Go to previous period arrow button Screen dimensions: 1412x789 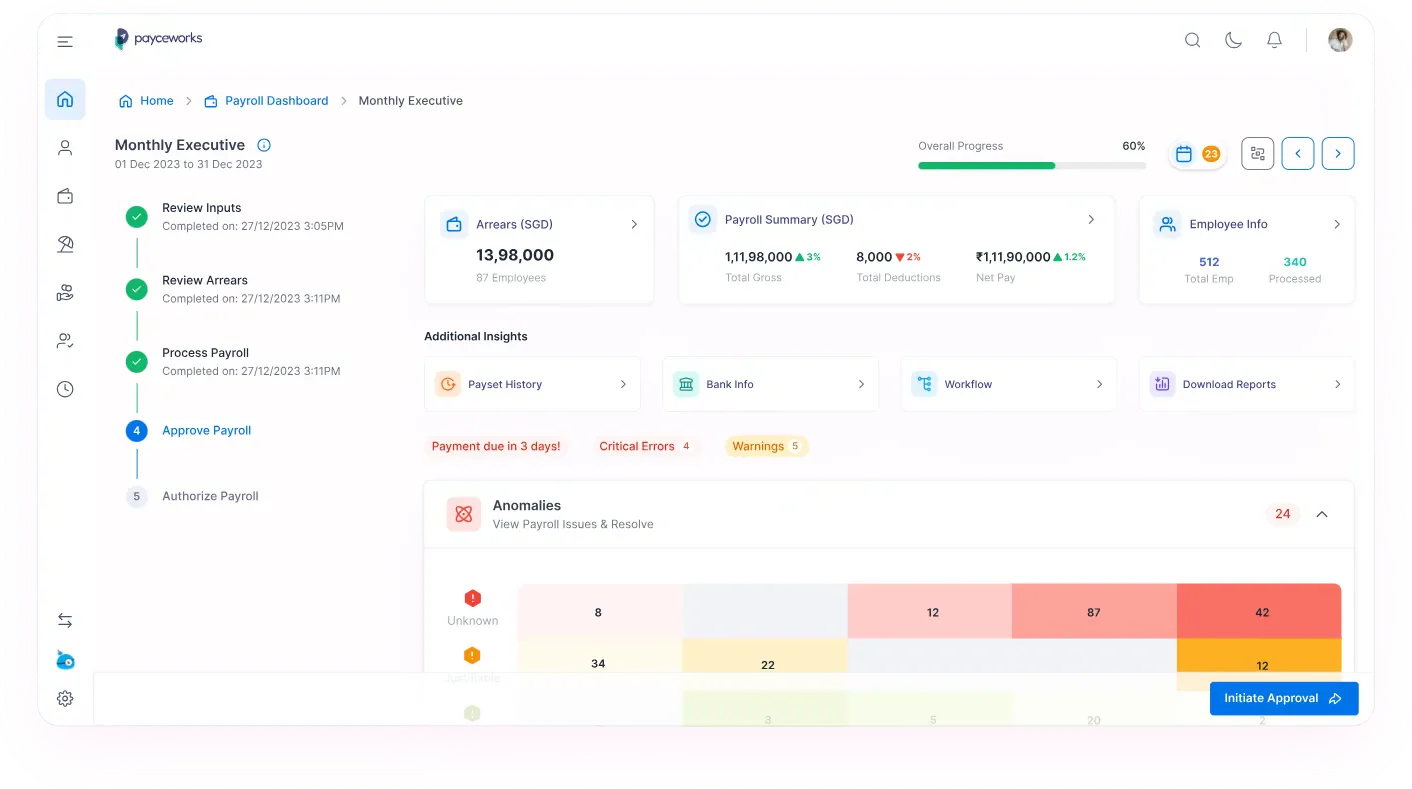(x=1298, y=153)
